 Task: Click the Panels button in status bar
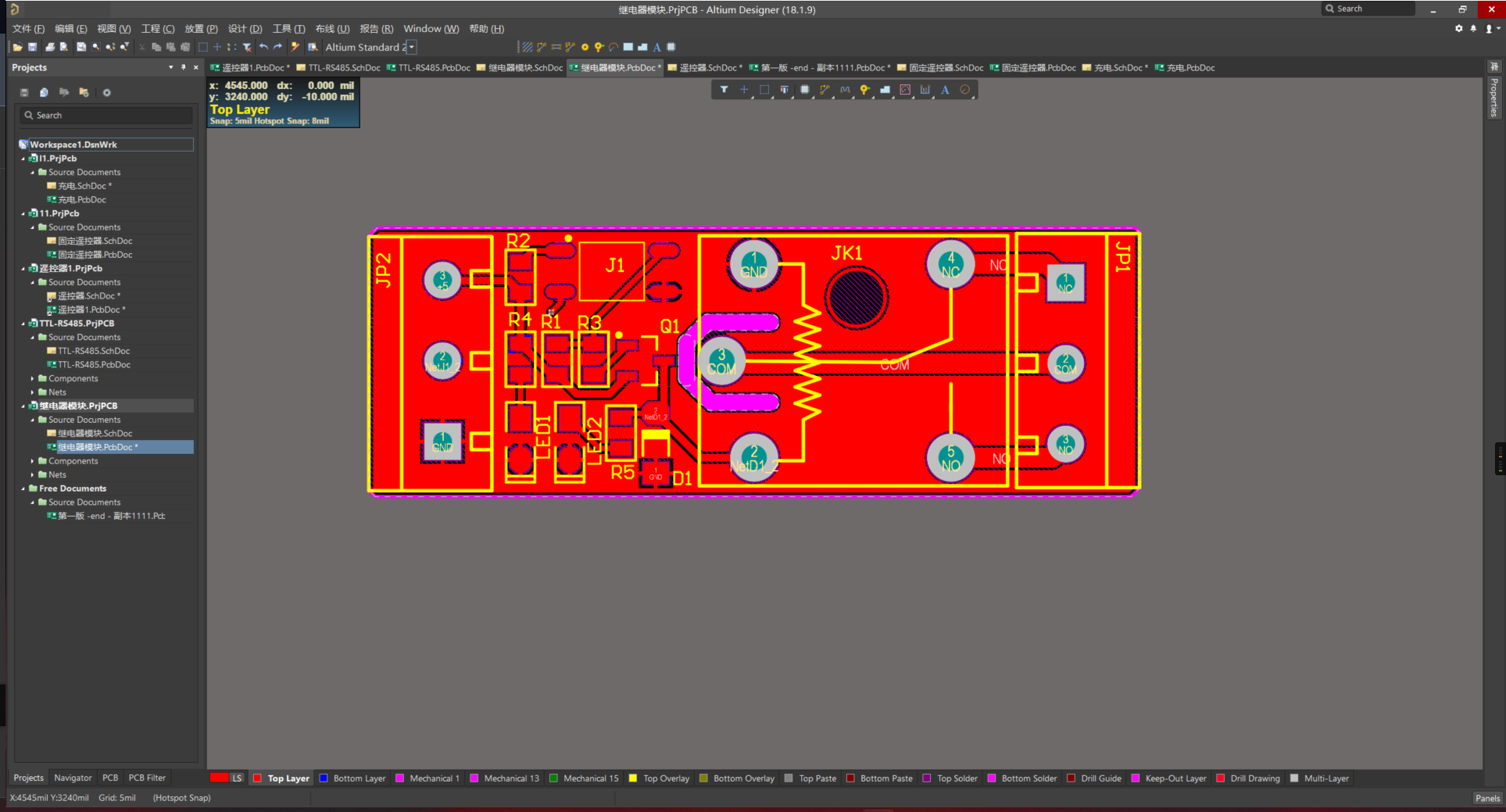coord(1486,798)
